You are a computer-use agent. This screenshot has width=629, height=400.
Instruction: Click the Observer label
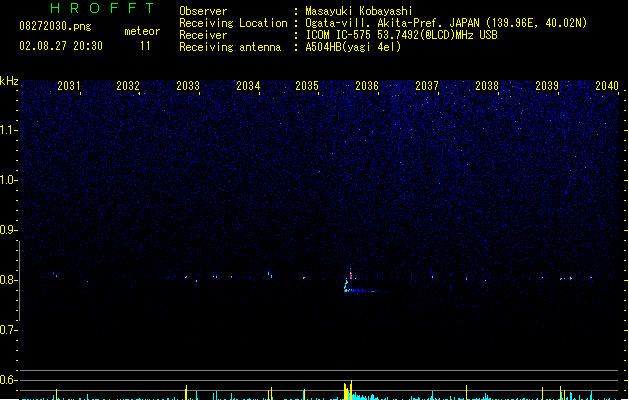click(x=203, y=11)
